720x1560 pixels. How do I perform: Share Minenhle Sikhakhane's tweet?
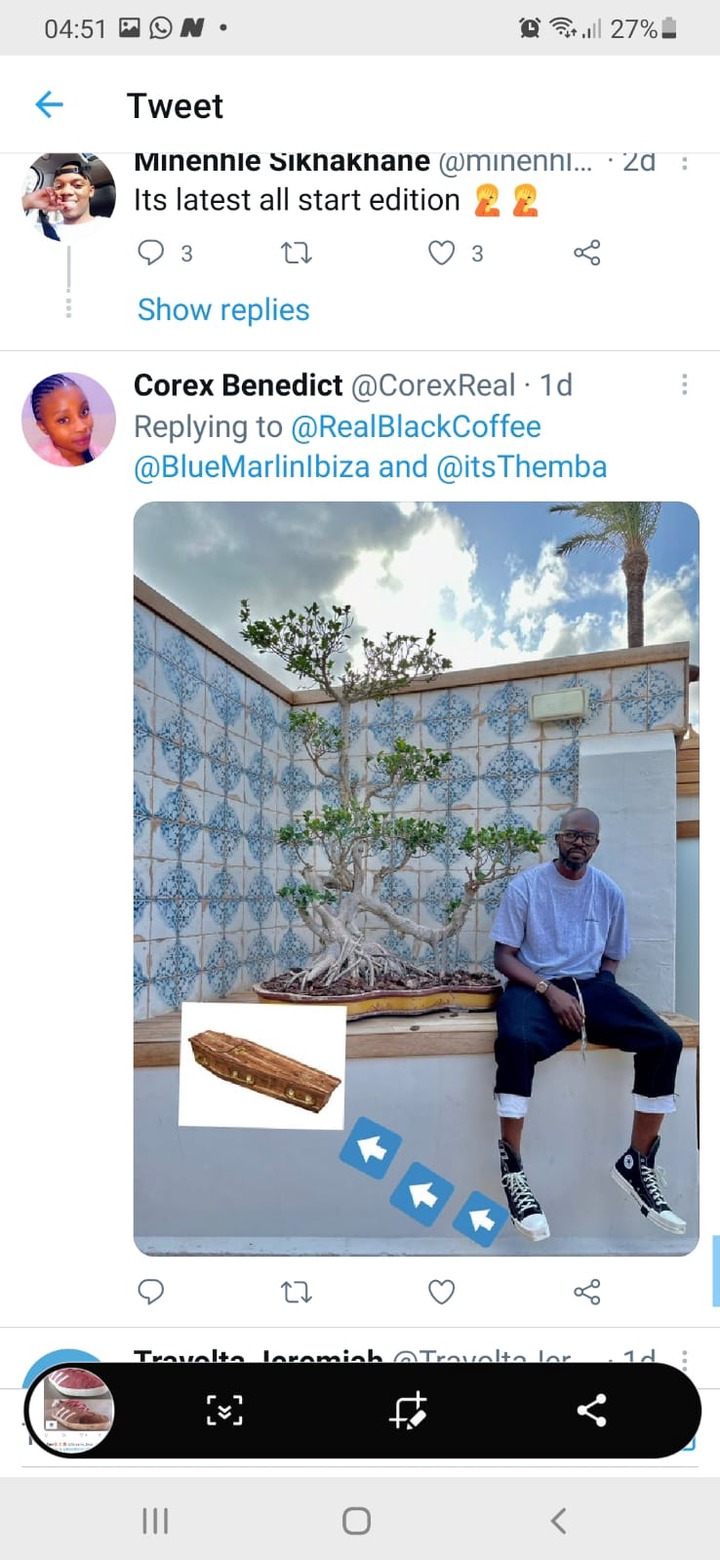587,253
